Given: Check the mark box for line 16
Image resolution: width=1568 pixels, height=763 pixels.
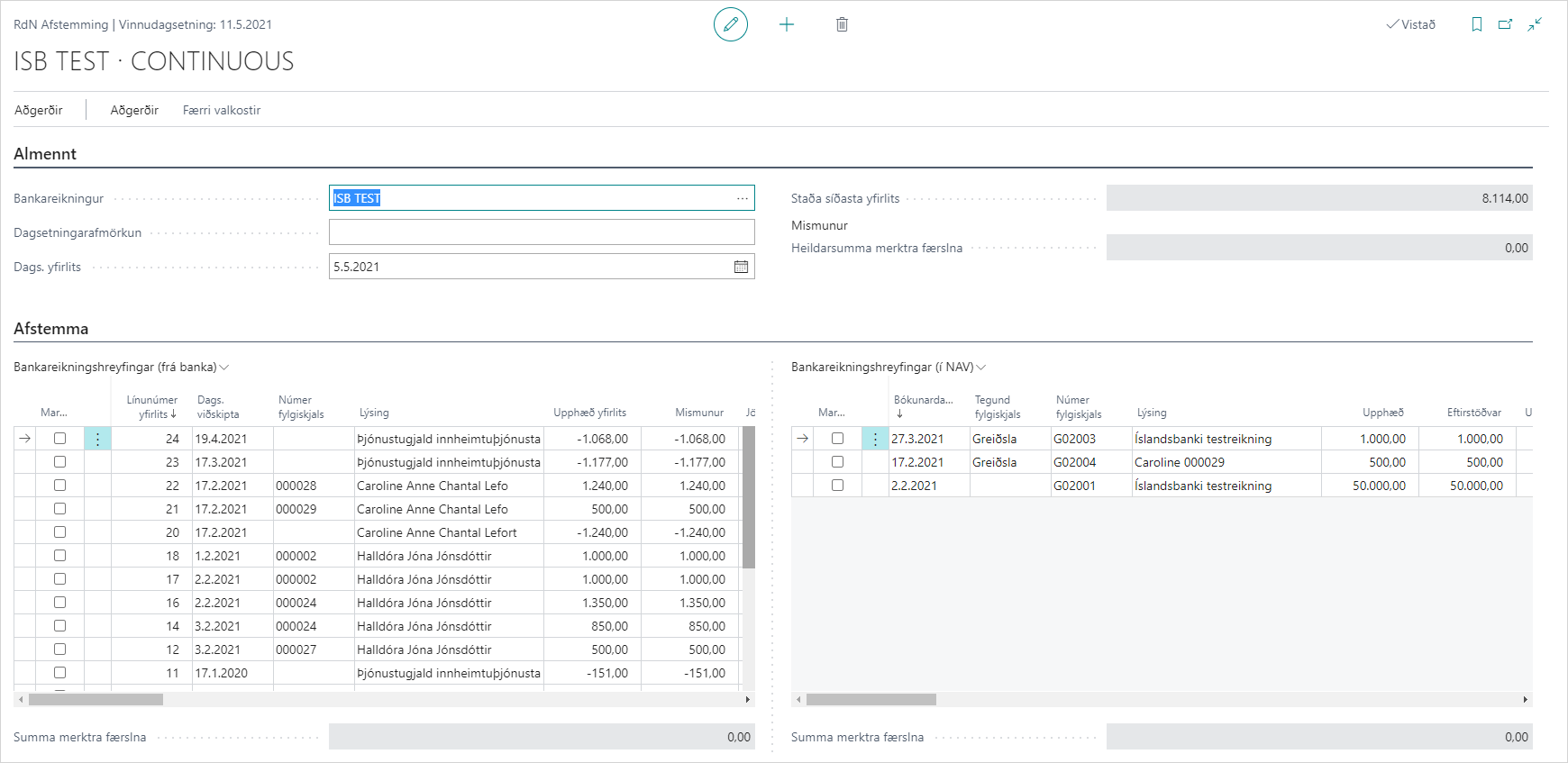Looking at the screenshot, I should coord(59,603).
